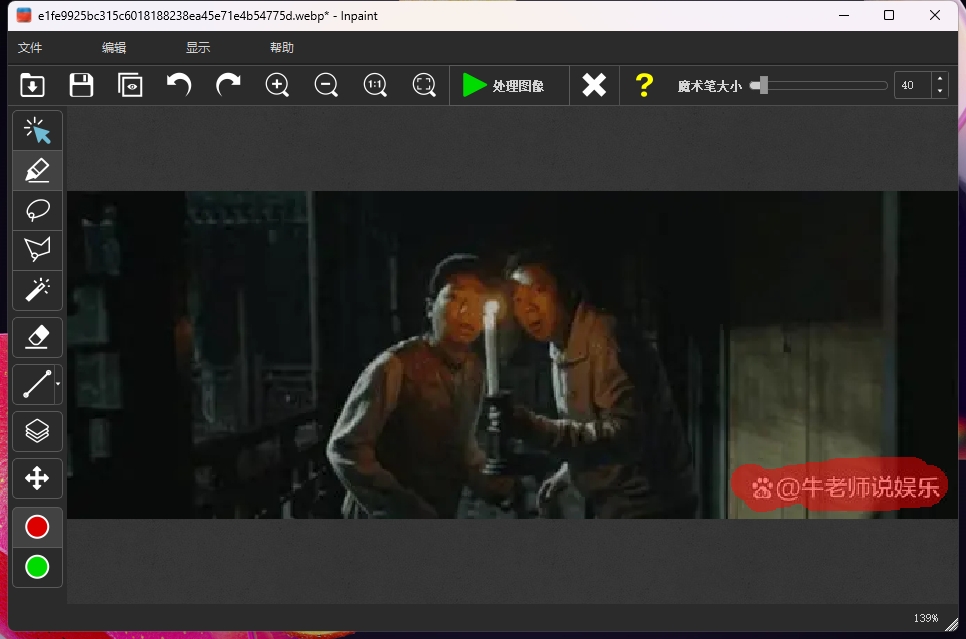Select the magic pointer selection tool

tap(37, 131)
